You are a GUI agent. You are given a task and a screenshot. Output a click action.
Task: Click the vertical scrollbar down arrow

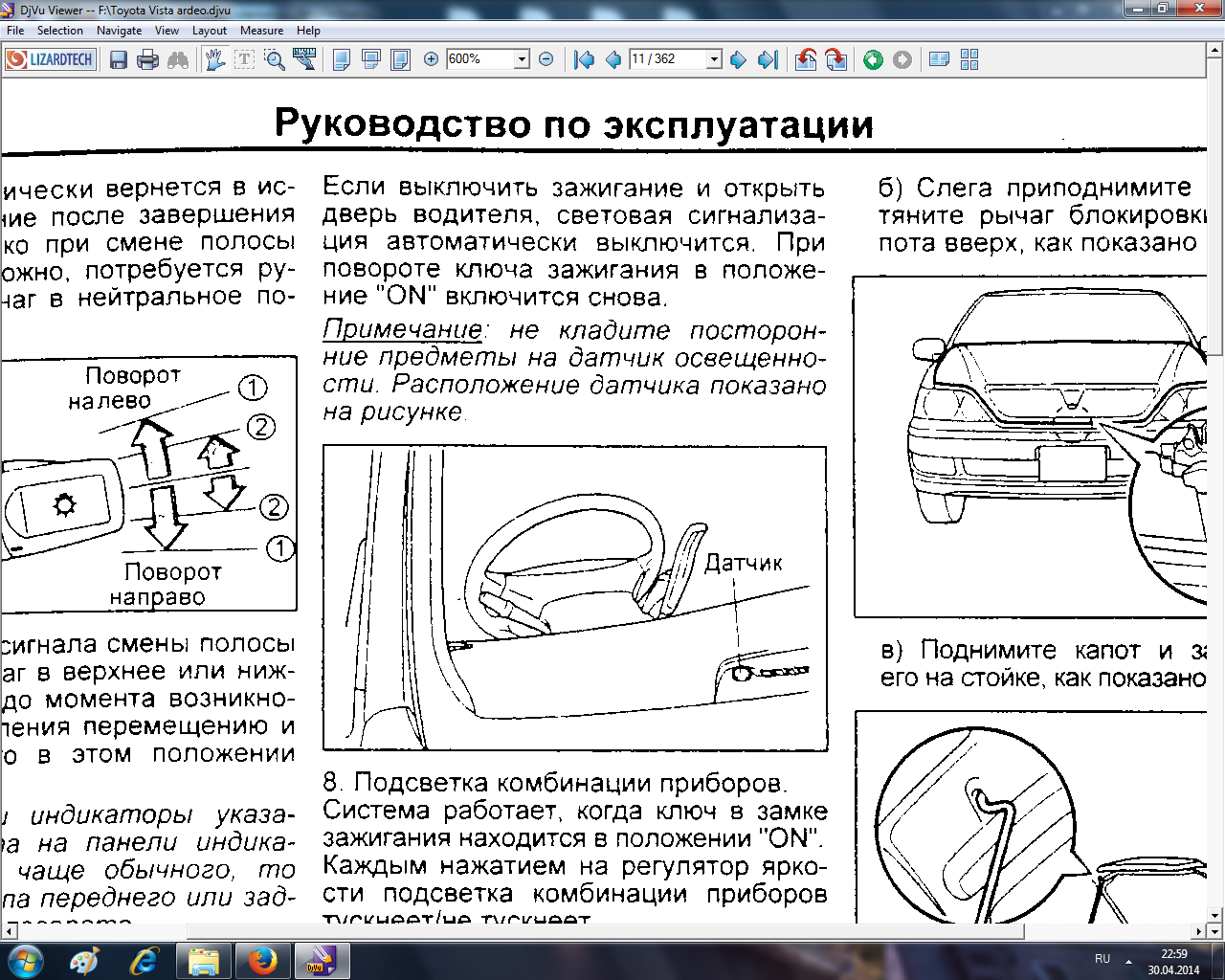point(1214,915)
